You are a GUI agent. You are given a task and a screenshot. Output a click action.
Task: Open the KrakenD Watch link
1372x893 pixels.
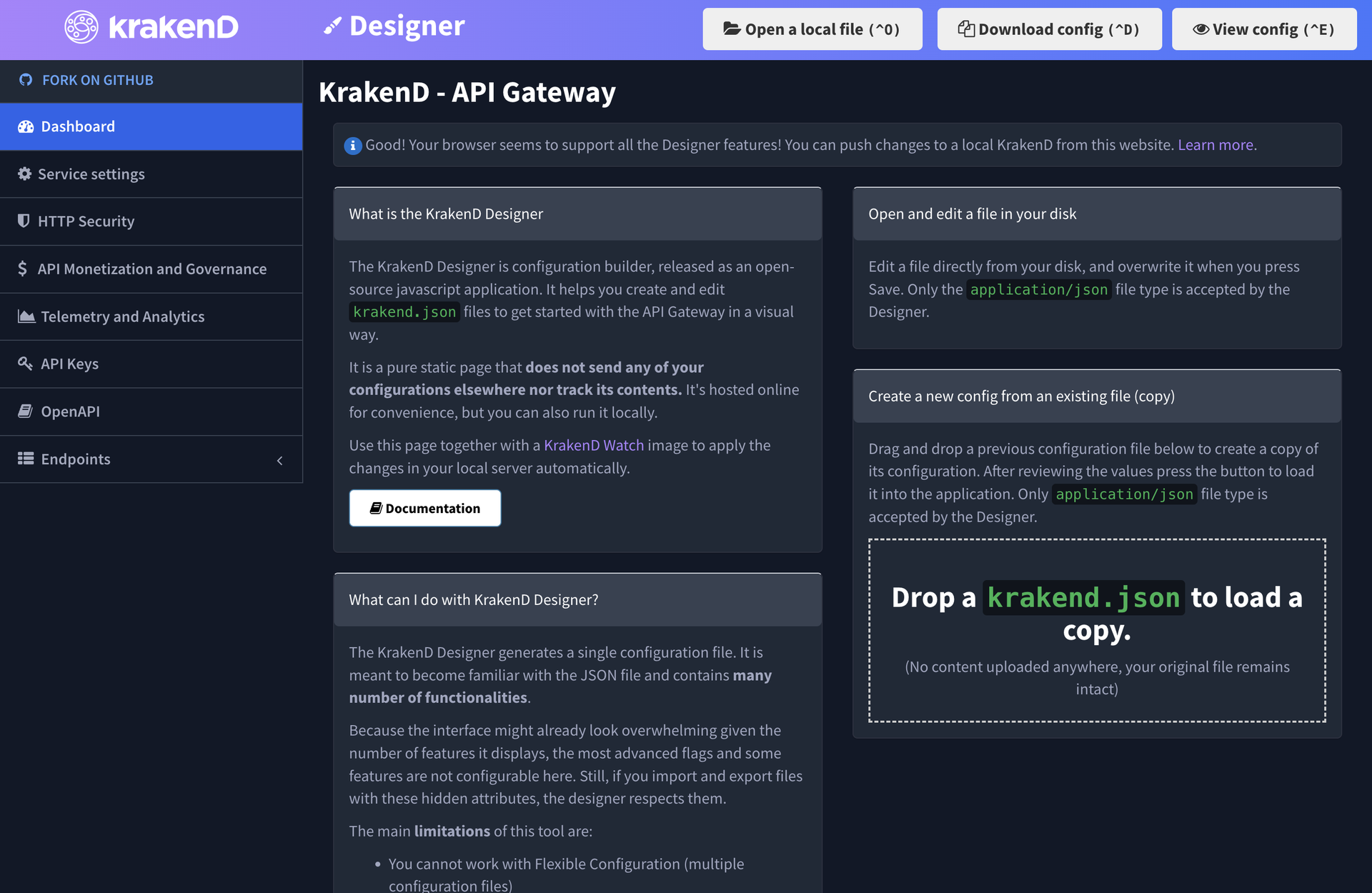coord(594,445)
